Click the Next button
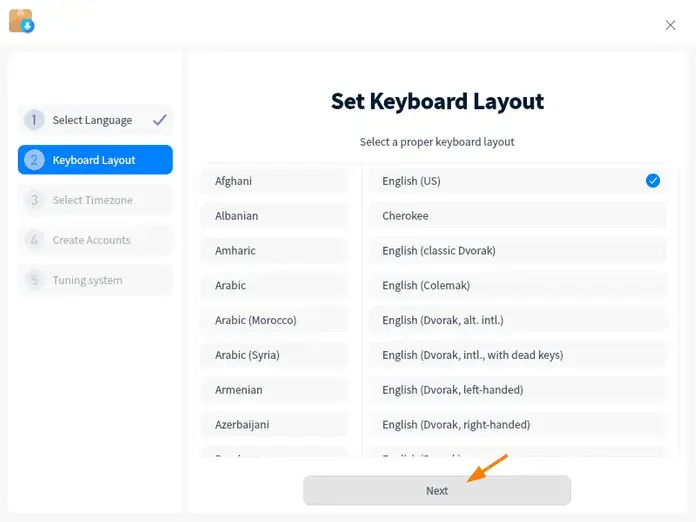 pos(437,490)
